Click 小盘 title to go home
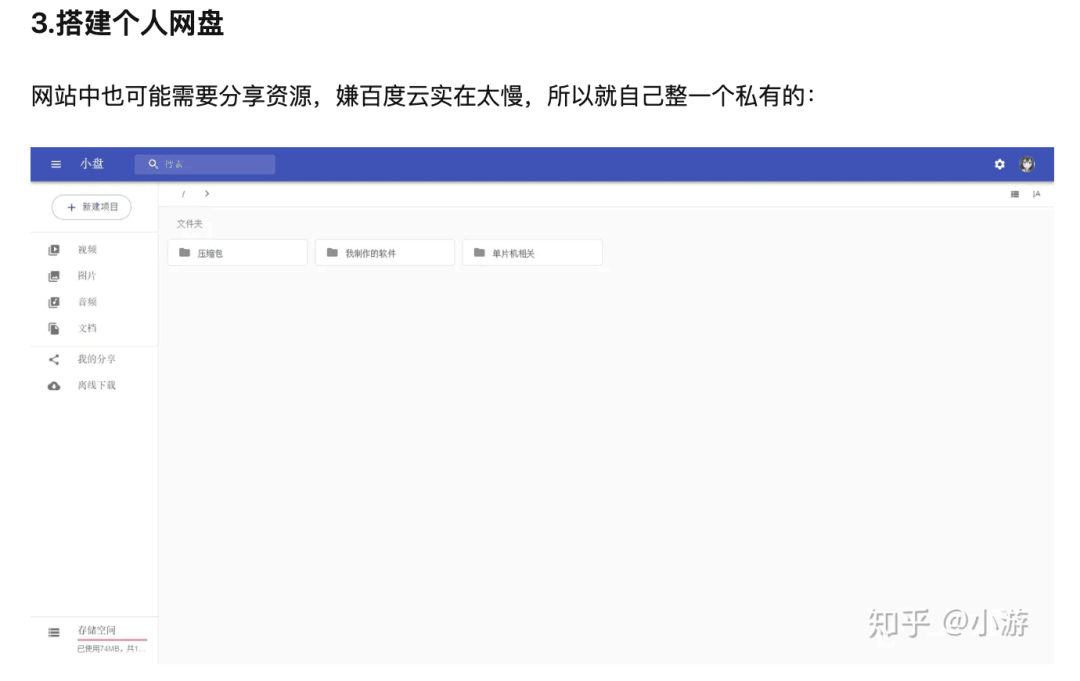Image resolution: width=1080 pixels, height=681 pixels. [91, 164]
